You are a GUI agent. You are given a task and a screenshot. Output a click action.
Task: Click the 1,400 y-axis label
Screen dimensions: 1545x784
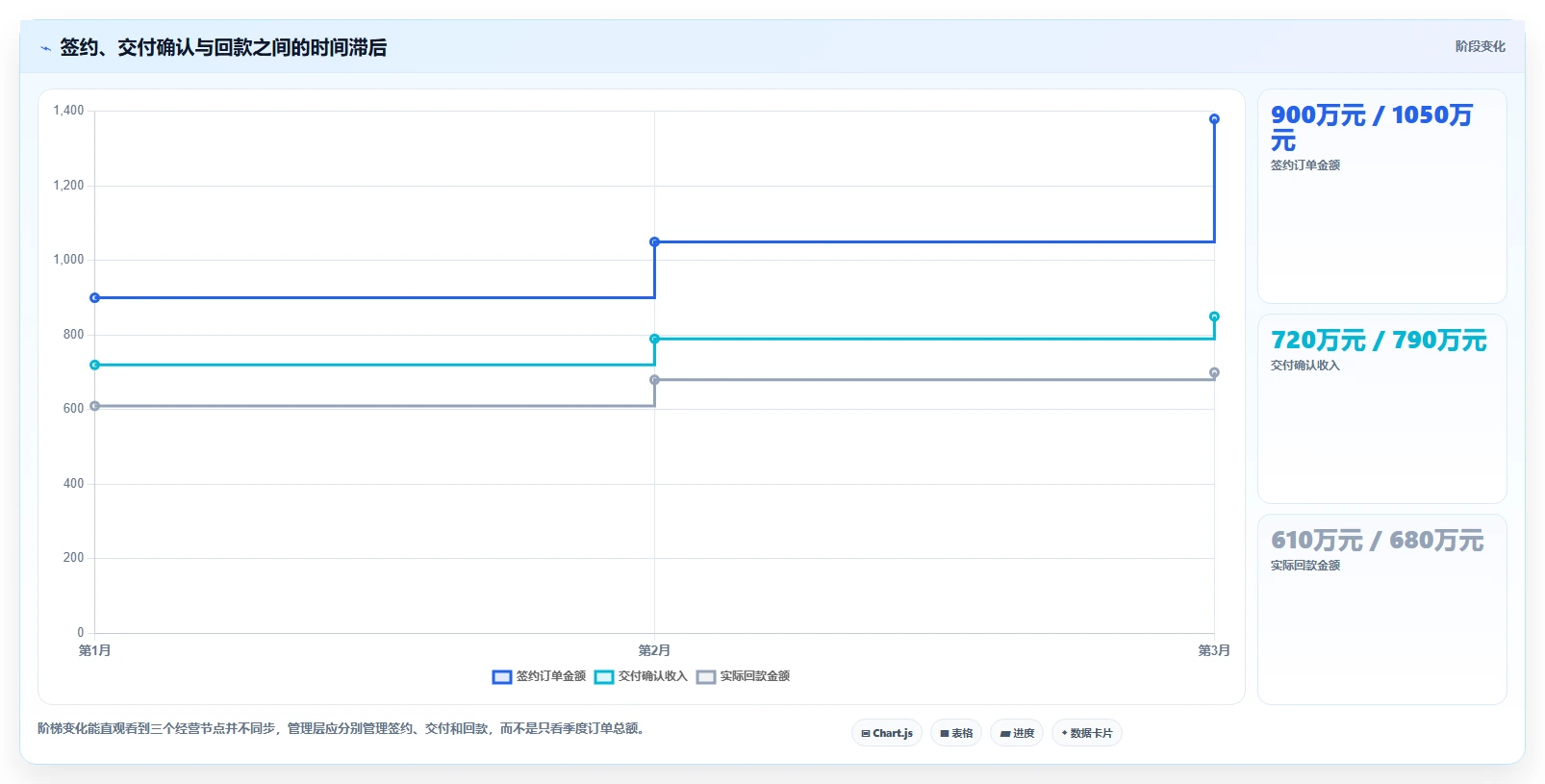(x=68, y=111)
